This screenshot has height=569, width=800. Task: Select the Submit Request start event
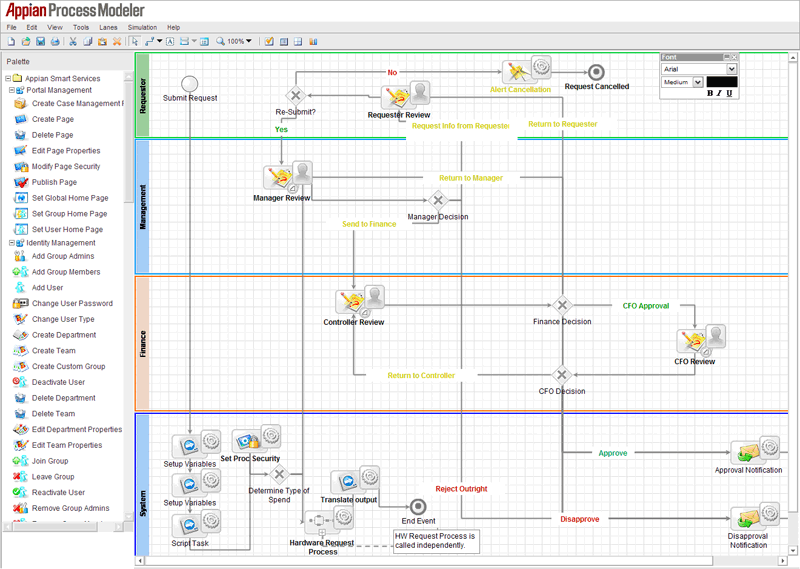[189, 84]
